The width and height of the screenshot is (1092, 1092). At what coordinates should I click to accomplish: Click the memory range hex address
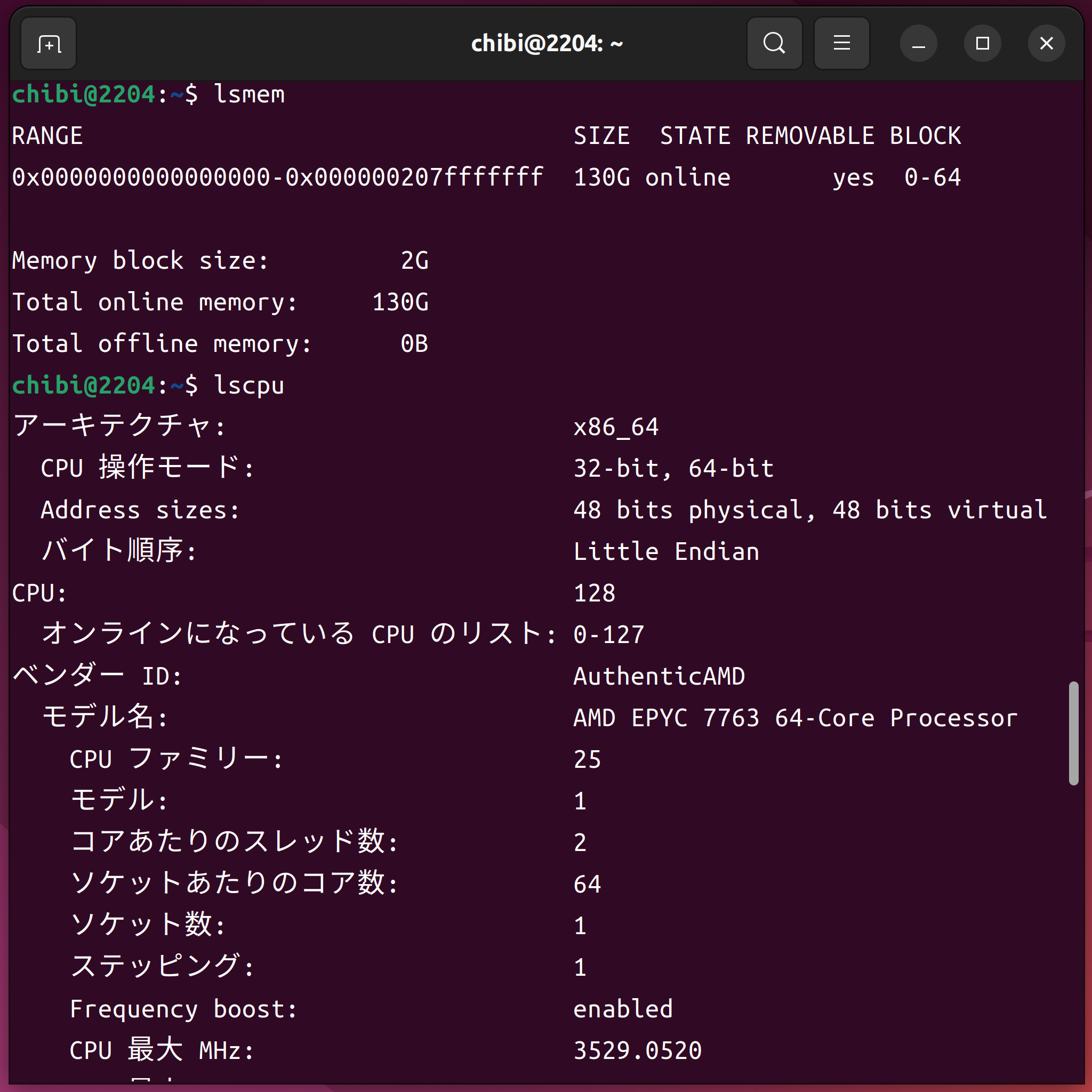click(x=277, y=178)
